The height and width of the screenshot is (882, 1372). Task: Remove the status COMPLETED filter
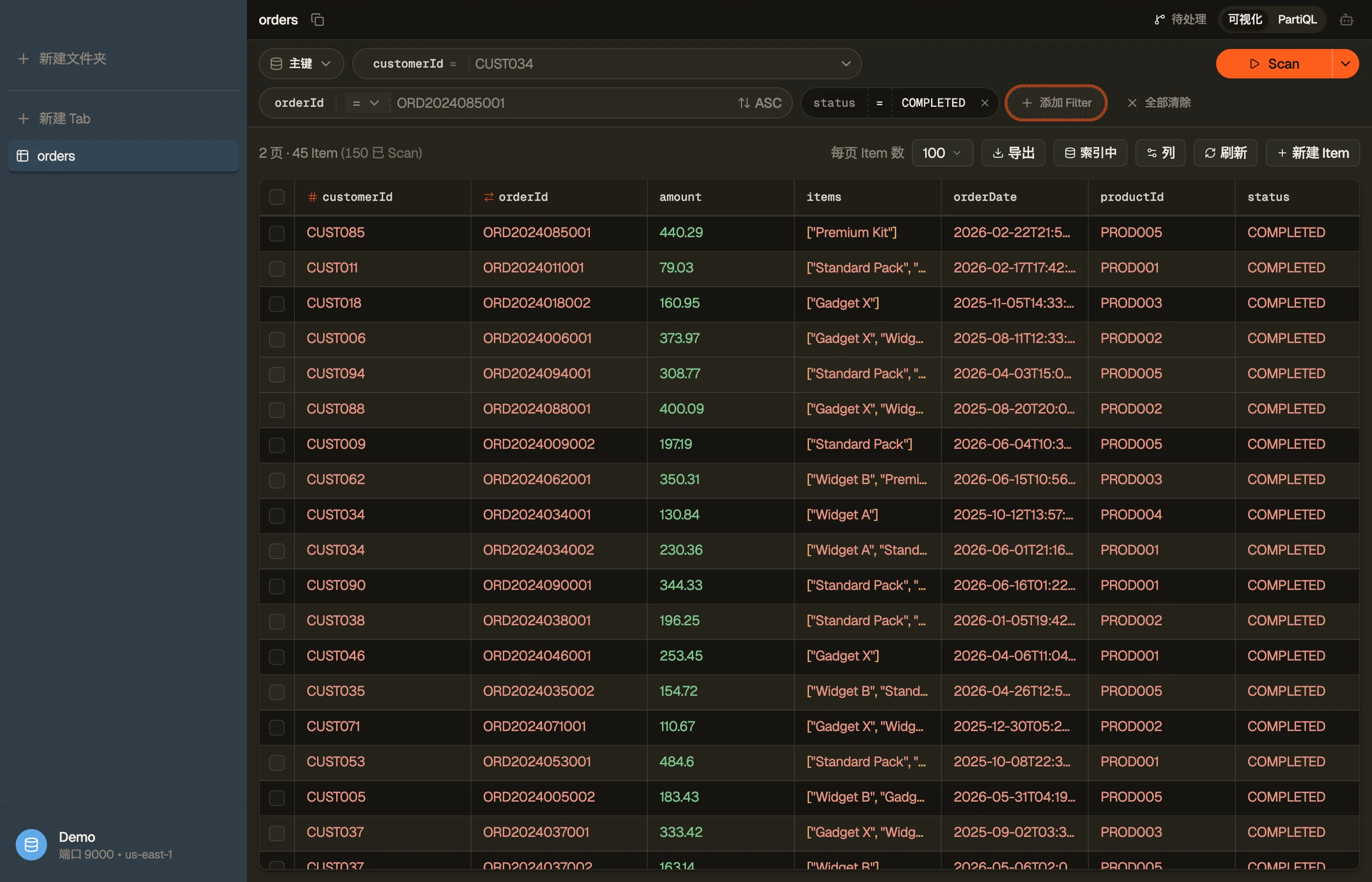point(984,103)
